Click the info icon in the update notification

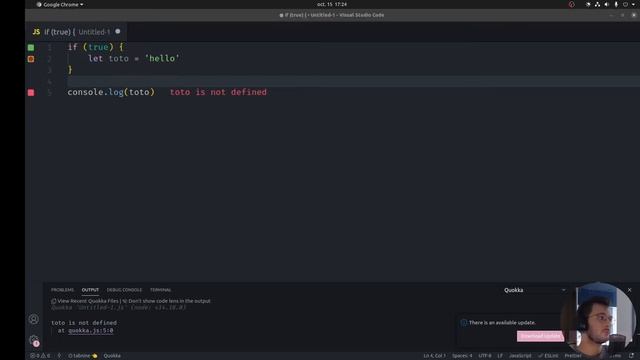point(464,322)
